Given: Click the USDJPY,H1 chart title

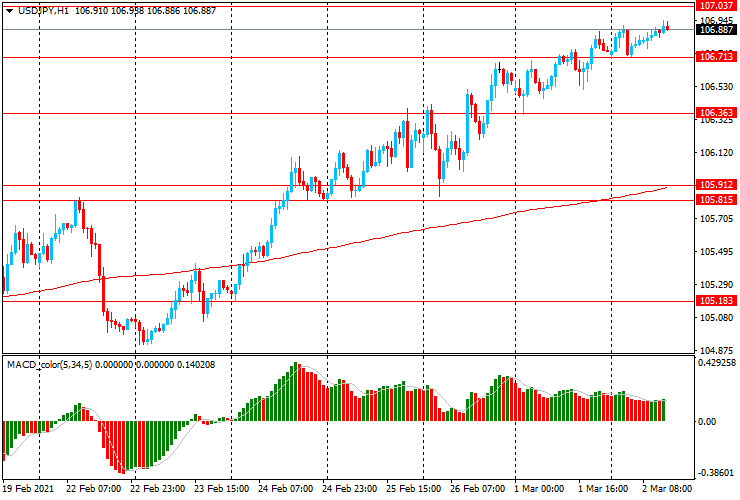Looking at the screenshot, I should 43,10.
